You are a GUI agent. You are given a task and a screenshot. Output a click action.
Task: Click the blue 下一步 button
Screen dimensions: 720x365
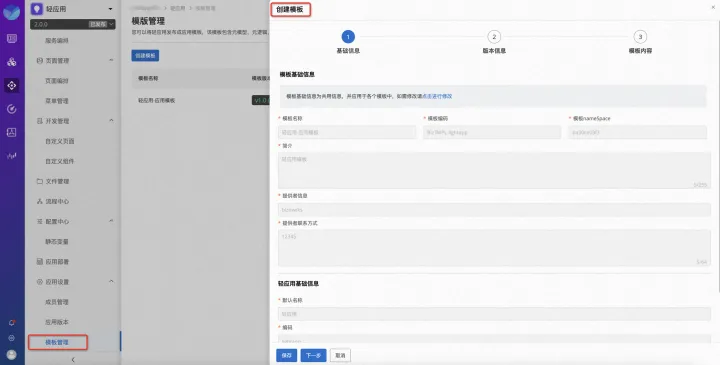click(x=313, y=355)
